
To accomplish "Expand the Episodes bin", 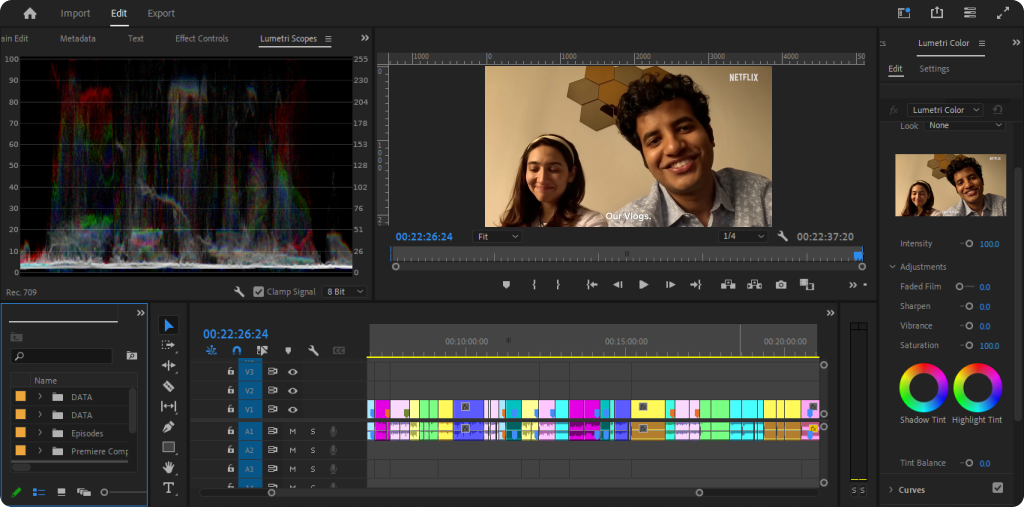I will [x=40, y=433].
